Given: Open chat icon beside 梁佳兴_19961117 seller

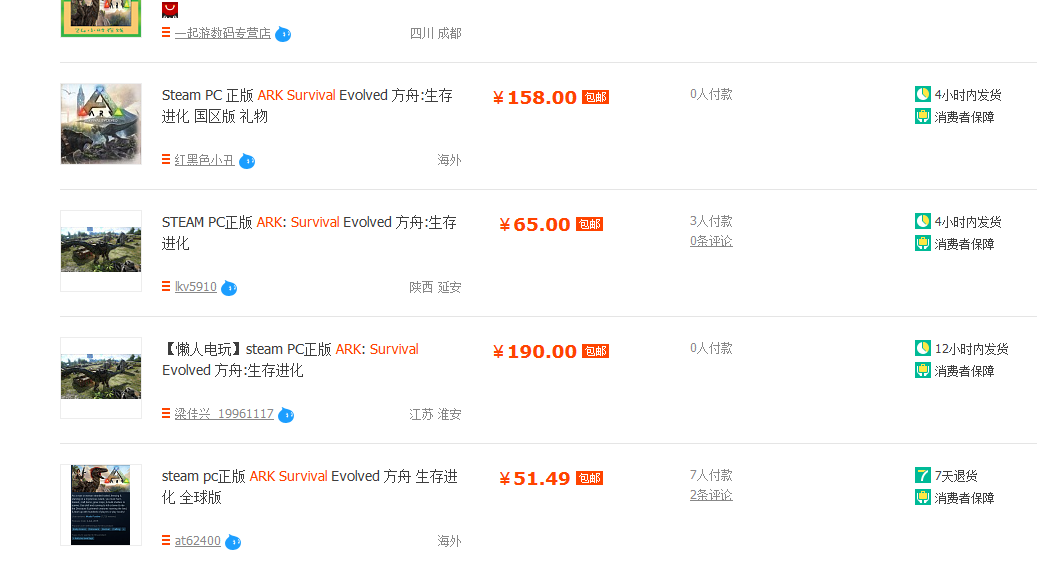Looking at the screenshot, I should pyautogui.click(x=286, y=415).
